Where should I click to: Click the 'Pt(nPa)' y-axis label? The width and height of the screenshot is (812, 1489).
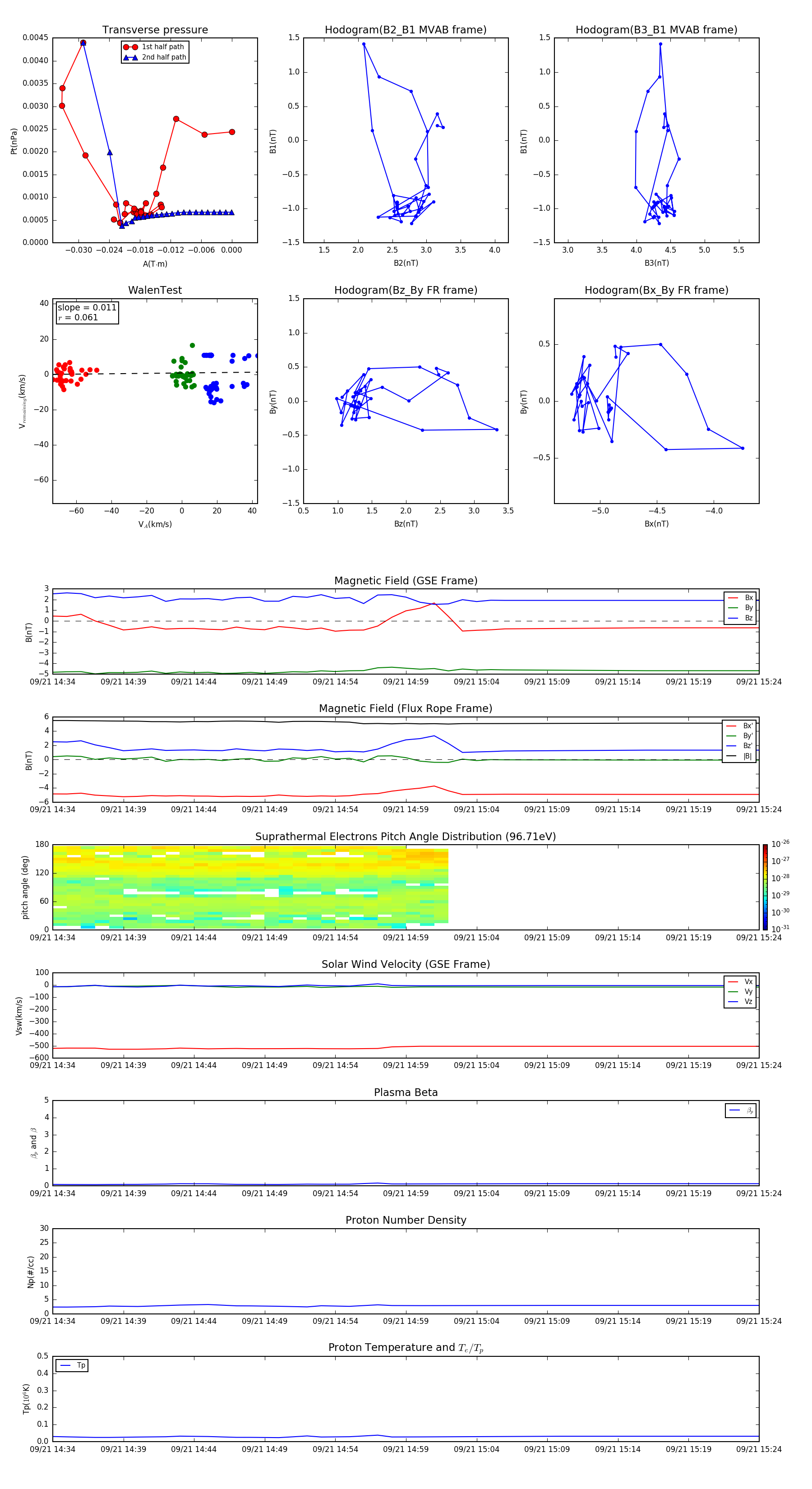[x=14, y=141]
